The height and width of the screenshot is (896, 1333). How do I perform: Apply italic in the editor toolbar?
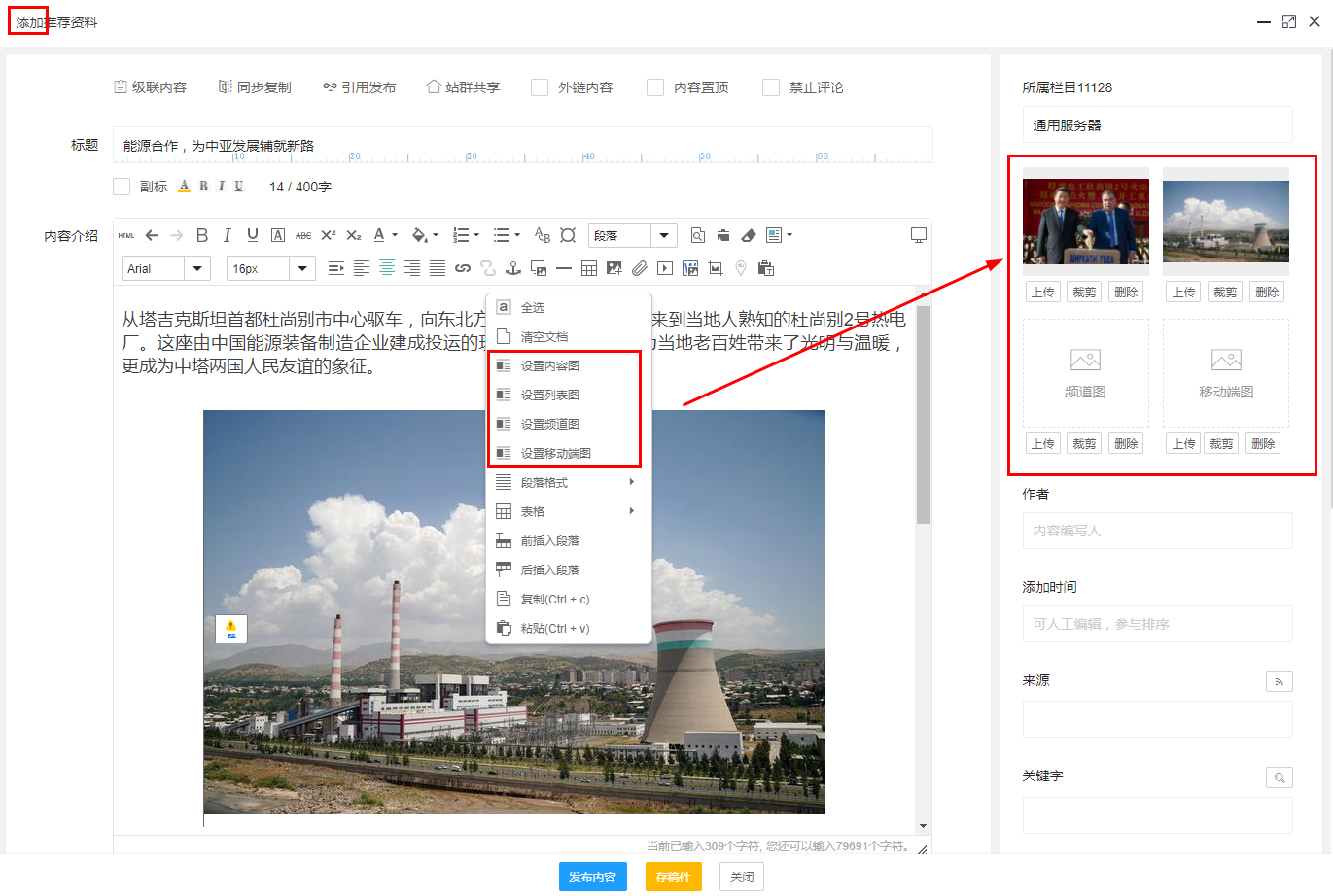pos(228,235)
